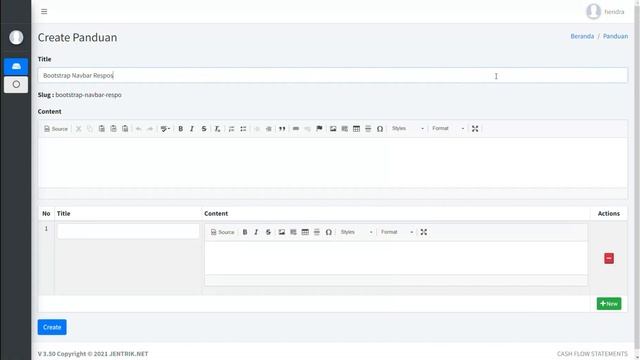Open Format dropdown in main editor
640x360 pixels.
tap(448, 129)
